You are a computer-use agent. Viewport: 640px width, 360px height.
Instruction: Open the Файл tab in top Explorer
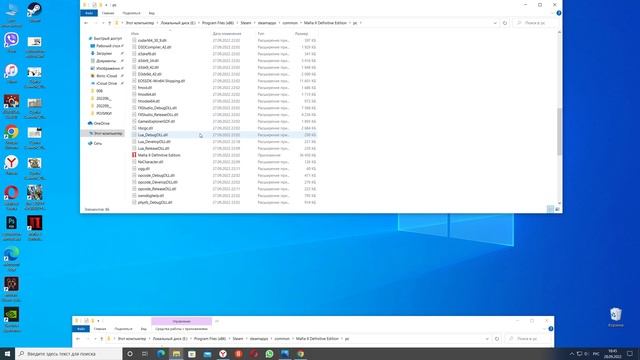pyautogui.click(x=89, y=13)
